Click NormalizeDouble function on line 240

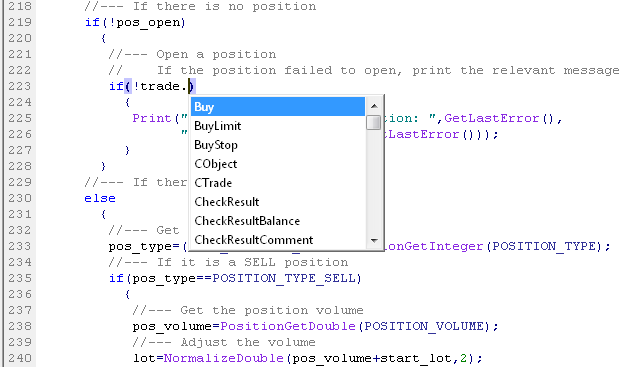[x=224, y=358]
